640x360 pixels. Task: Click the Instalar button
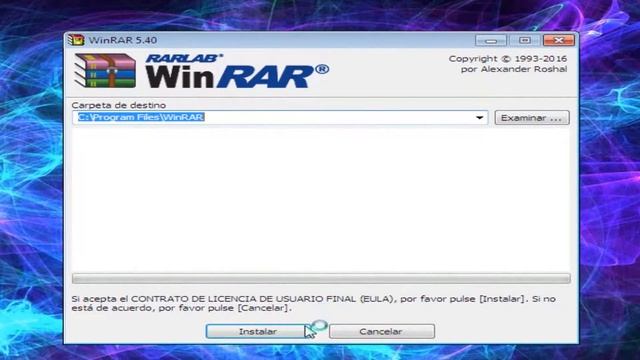[x=257, y=331]
